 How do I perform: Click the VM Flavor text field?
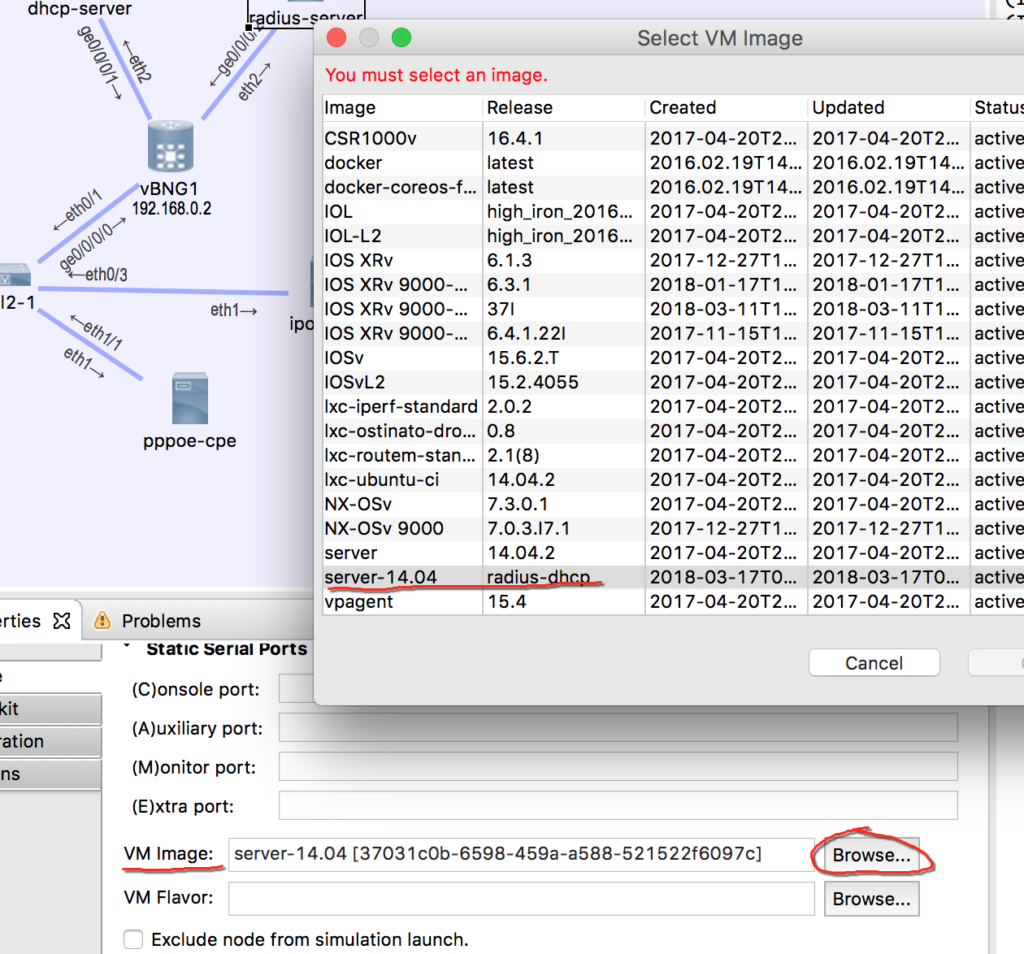[521, 898]
